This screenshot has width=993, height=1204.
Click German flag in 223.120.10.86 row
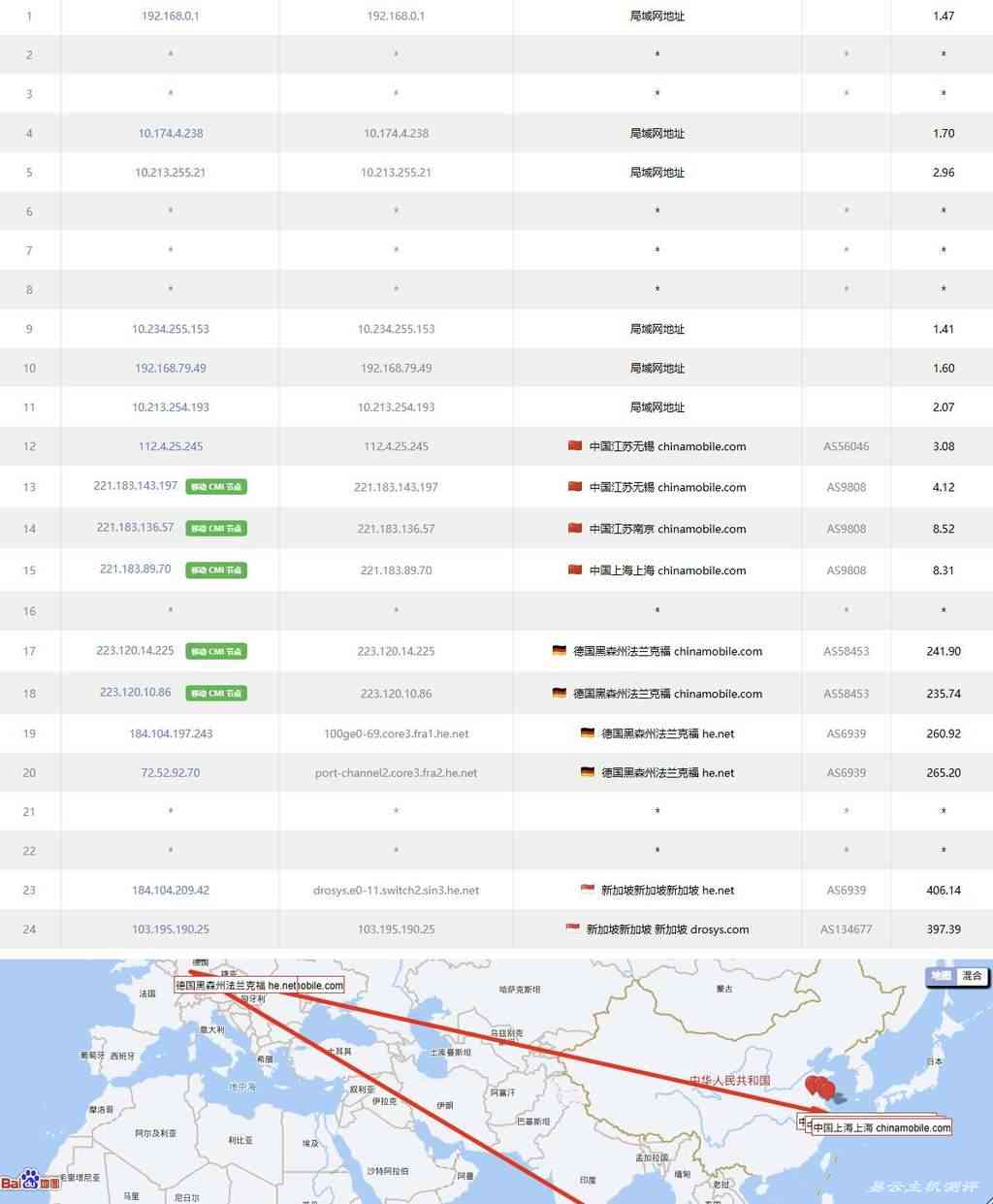point(560,693)
